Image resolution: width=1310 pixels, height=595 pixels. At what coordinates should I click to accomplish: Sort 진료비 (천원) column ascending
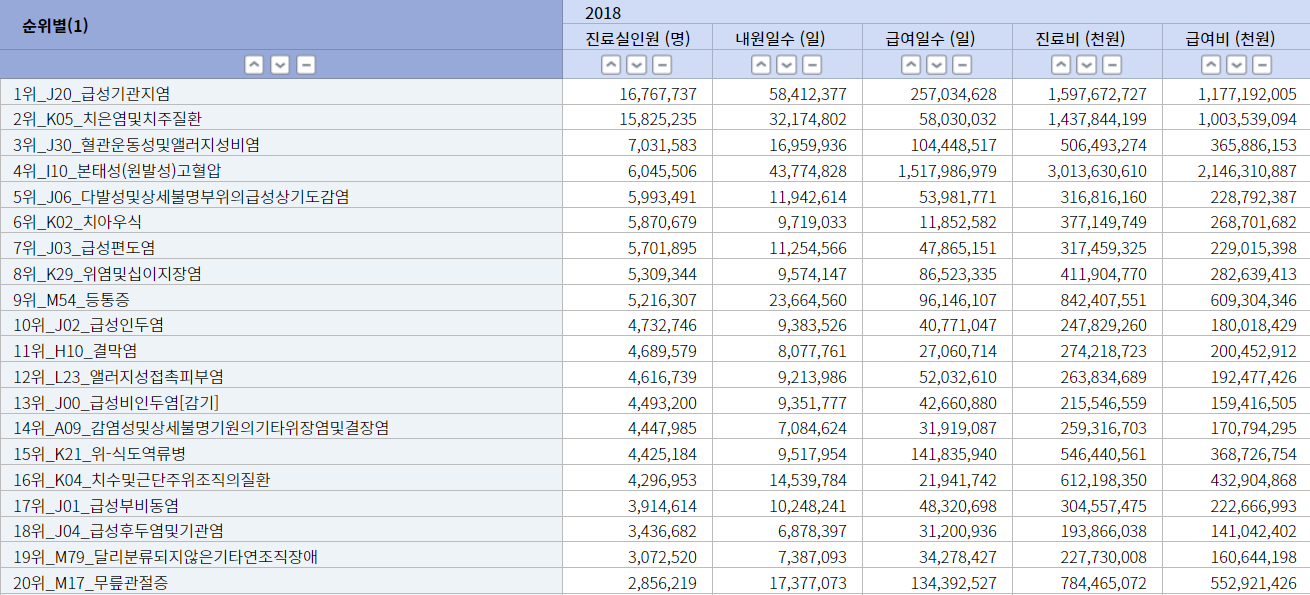[x=1061, y=65]
